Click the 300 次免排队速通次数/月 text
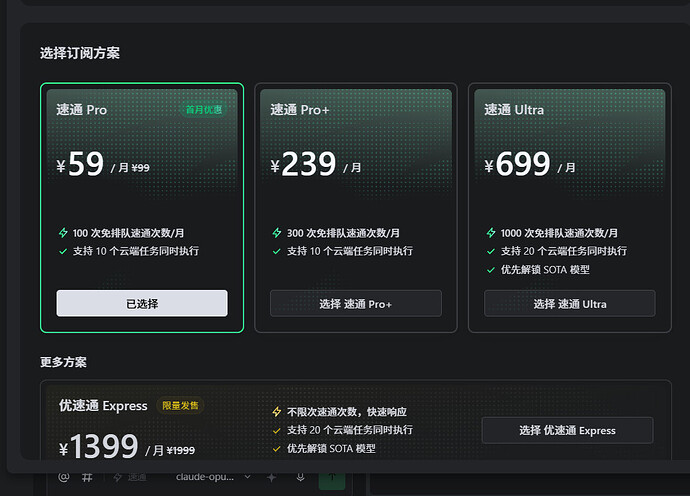This screenshot has height=496, width=690. pos(343,233)
